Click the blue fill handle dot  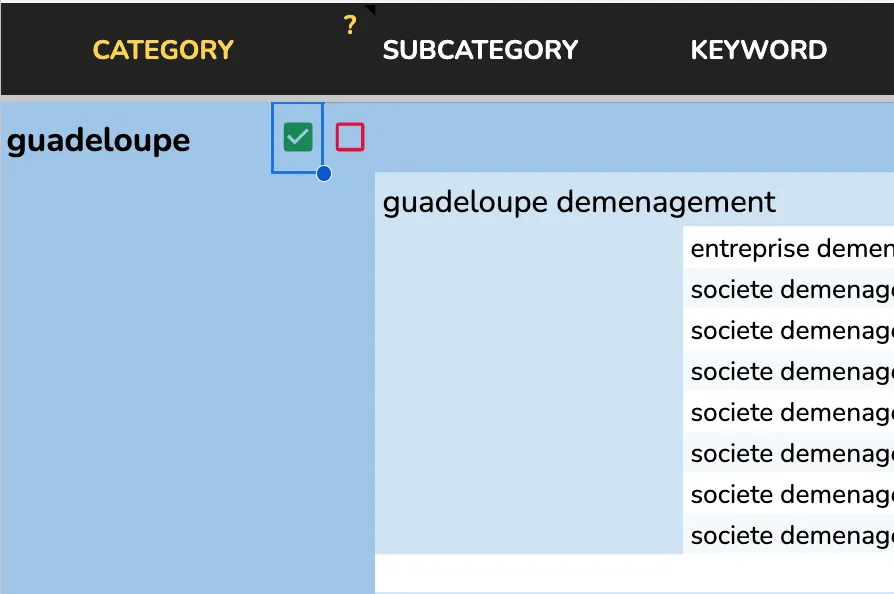tap(324, 174)
